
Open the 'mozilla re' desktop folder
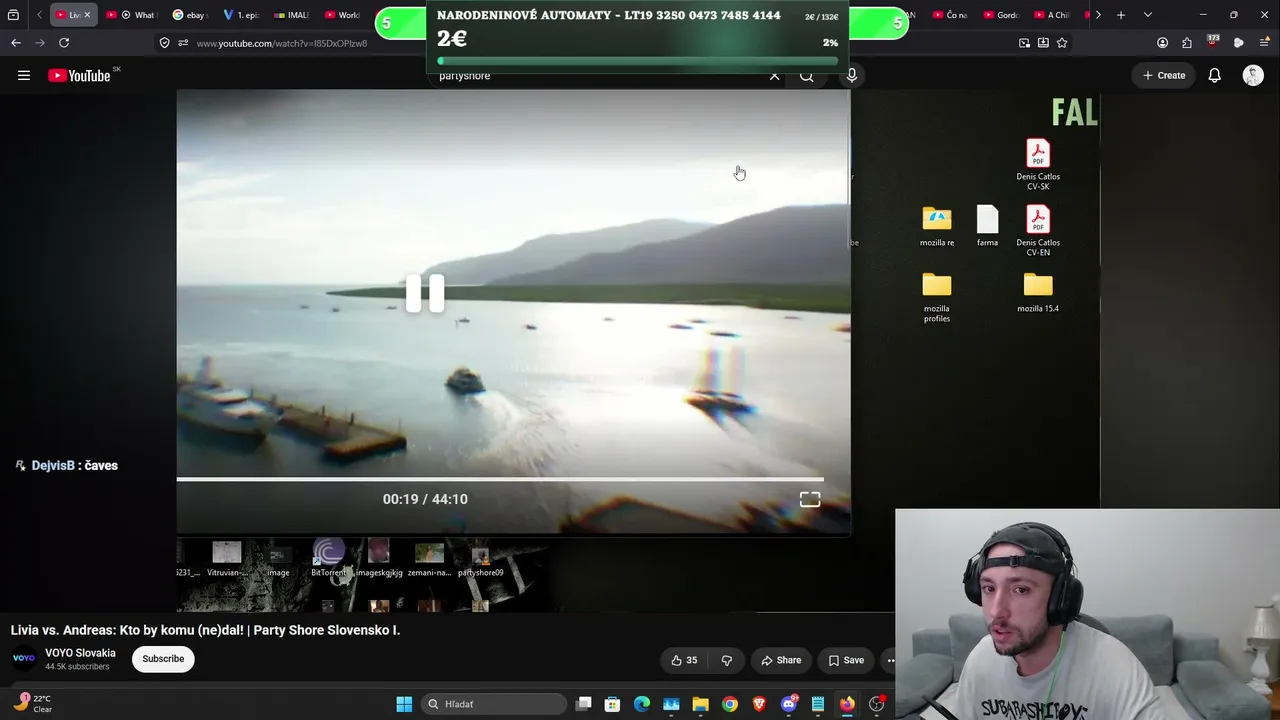tap(937, 226)
